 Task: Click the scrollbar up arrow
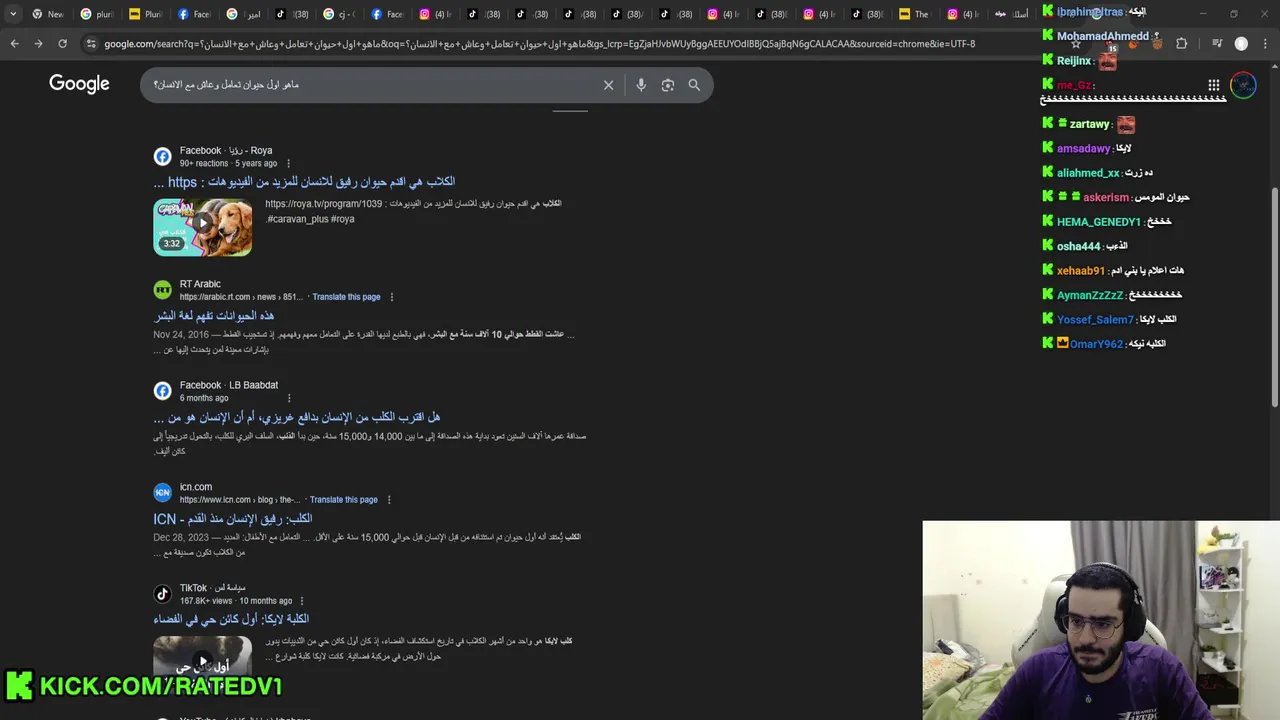pyautogui.click(x=1273, y=67)
